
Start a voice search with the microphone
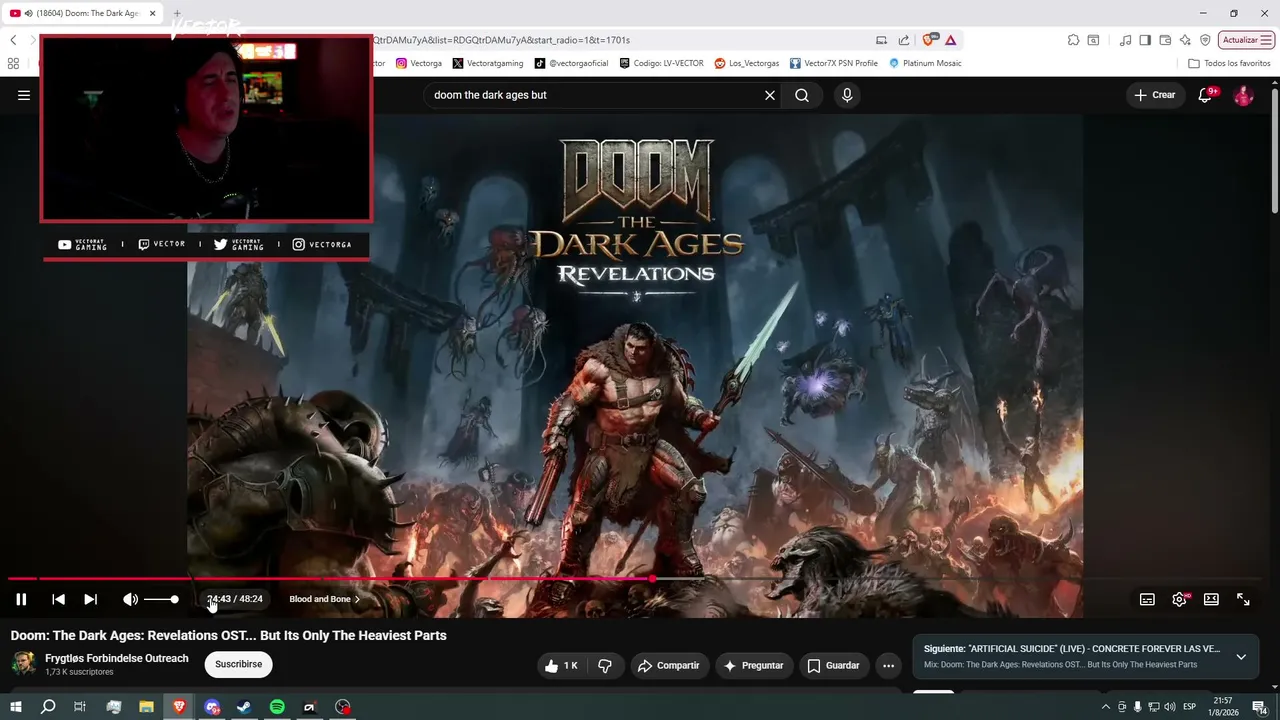[847, 95]
